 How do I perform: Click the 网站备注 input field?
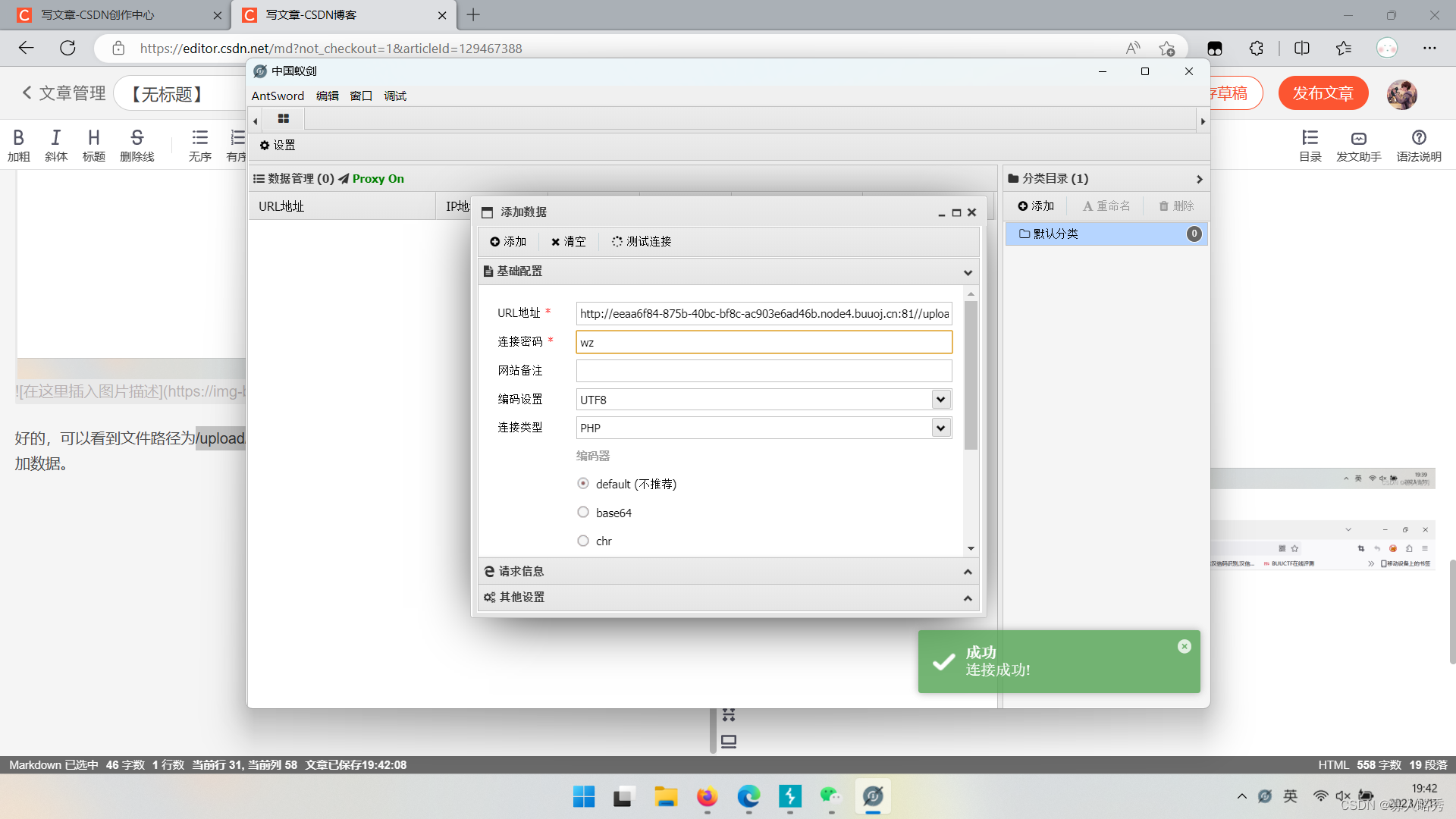coord(763,371)
